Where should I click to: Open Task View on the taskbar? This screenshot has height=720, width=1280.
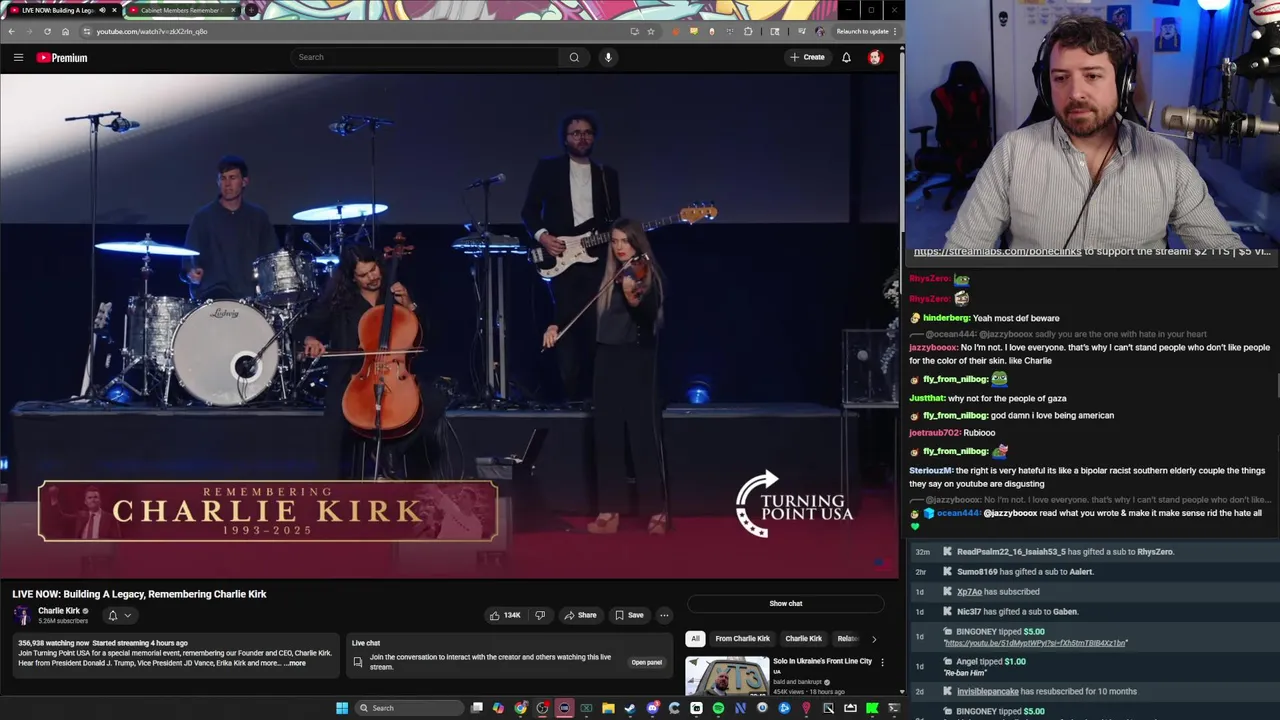[x=476, y=708]
